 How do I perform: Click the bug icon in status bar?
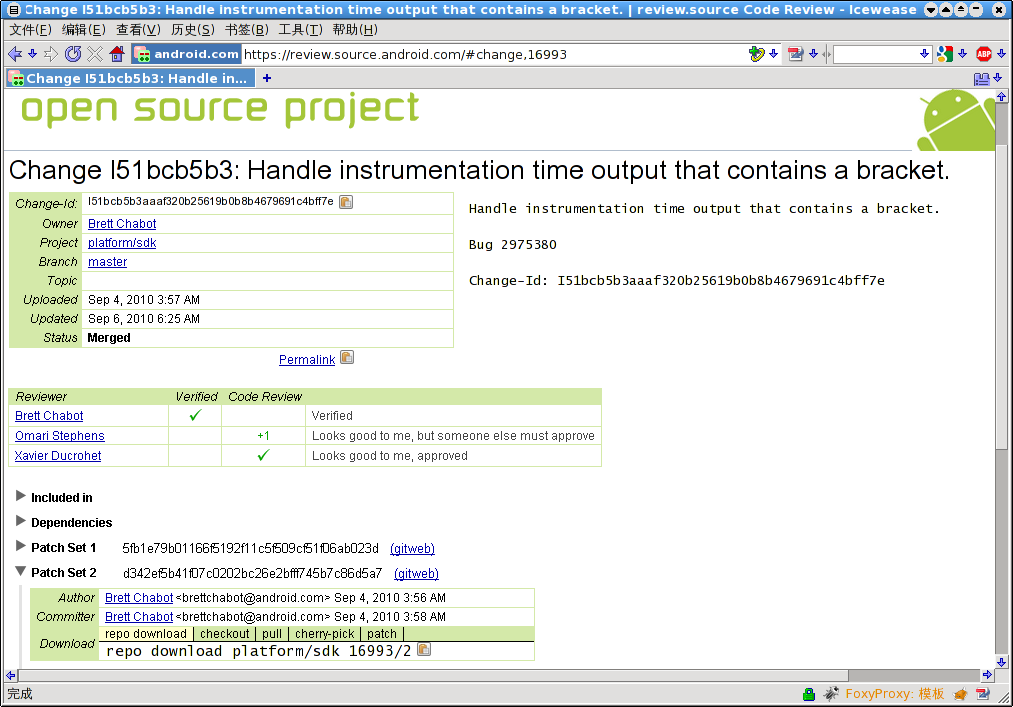coord(831,694)
